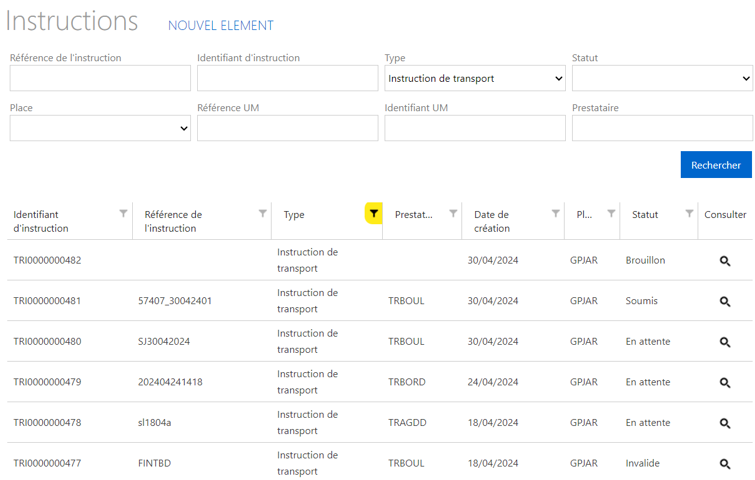This screenshot has height=480, width=755.
Task: Click the Rechercher button
Action: point(716,165)
